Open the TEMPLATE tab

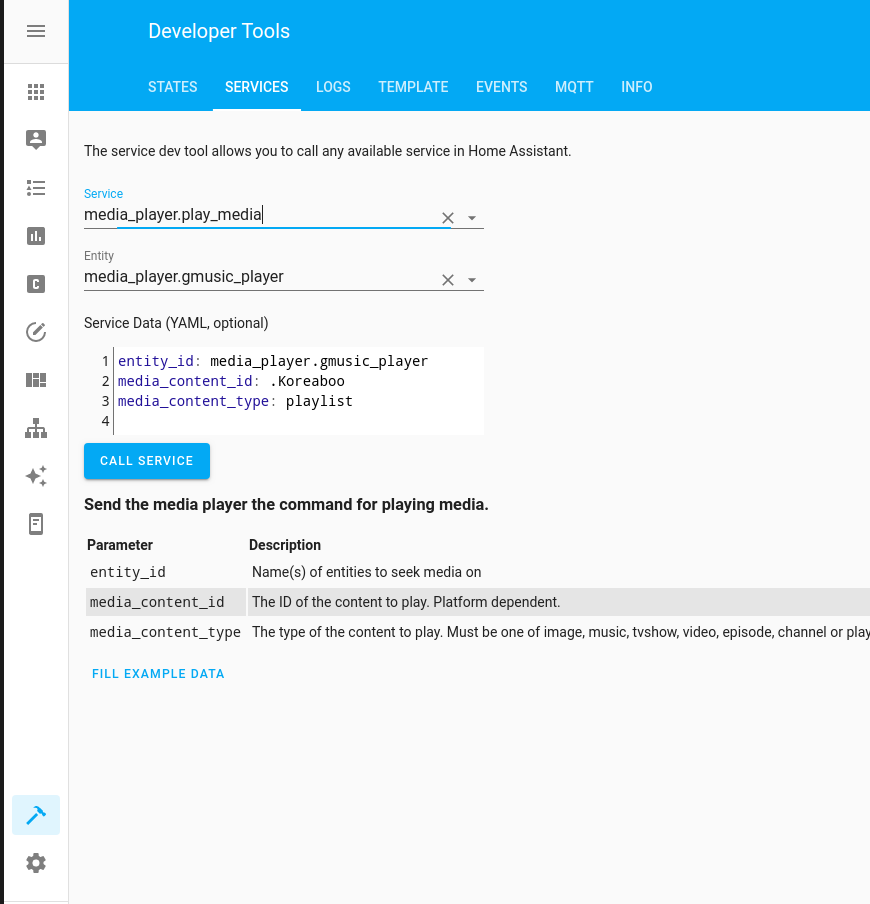click(x=413, y=87)
